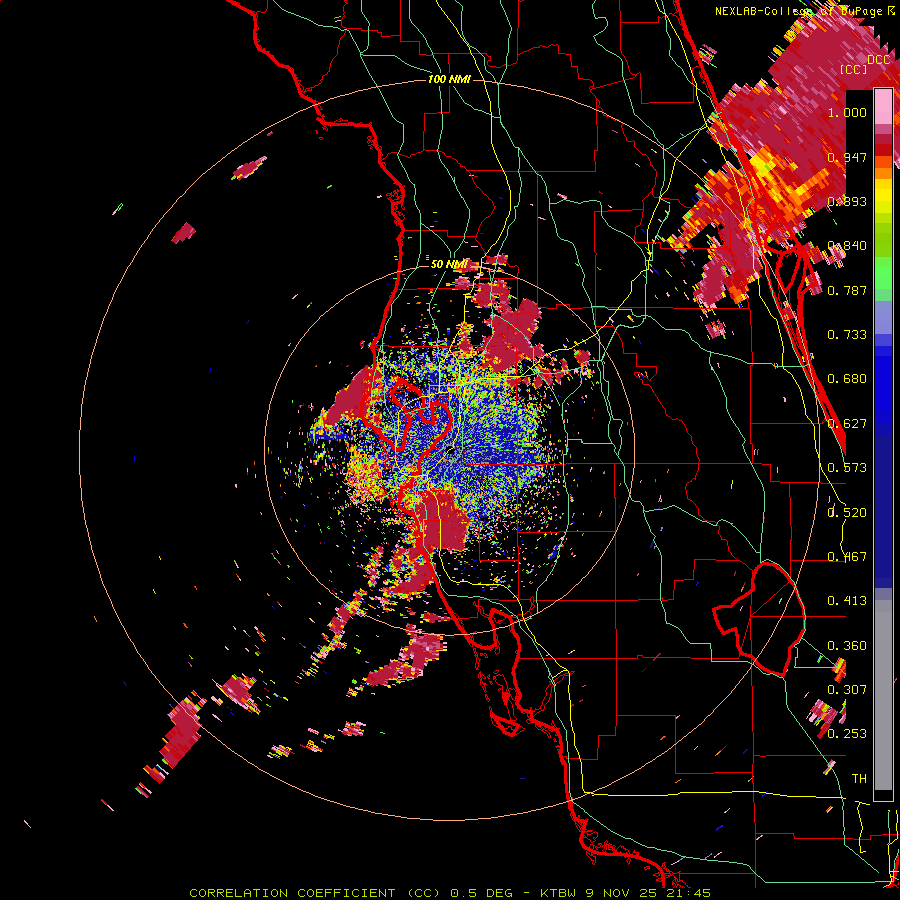Click the 9 NOV 25 date text

coord(623,893)
